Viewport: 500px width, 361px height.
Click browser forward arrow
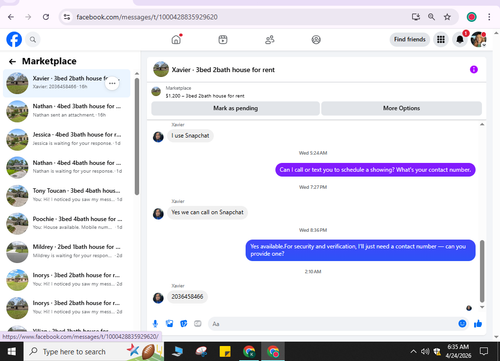28,17
